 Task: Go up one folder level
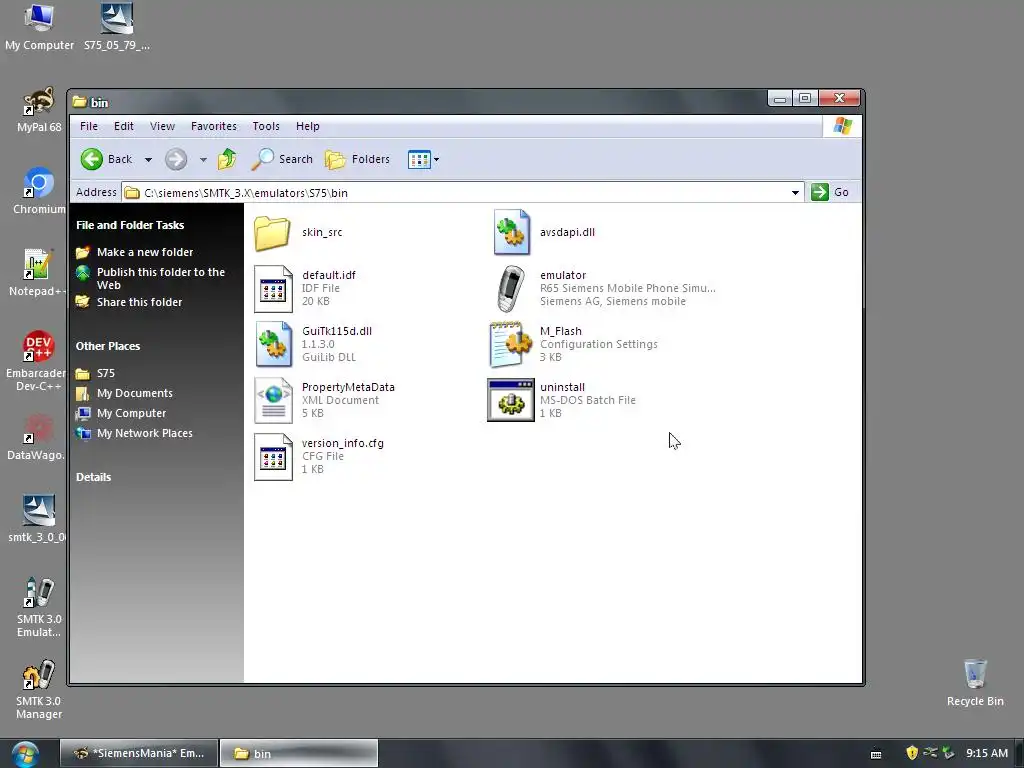227,159
